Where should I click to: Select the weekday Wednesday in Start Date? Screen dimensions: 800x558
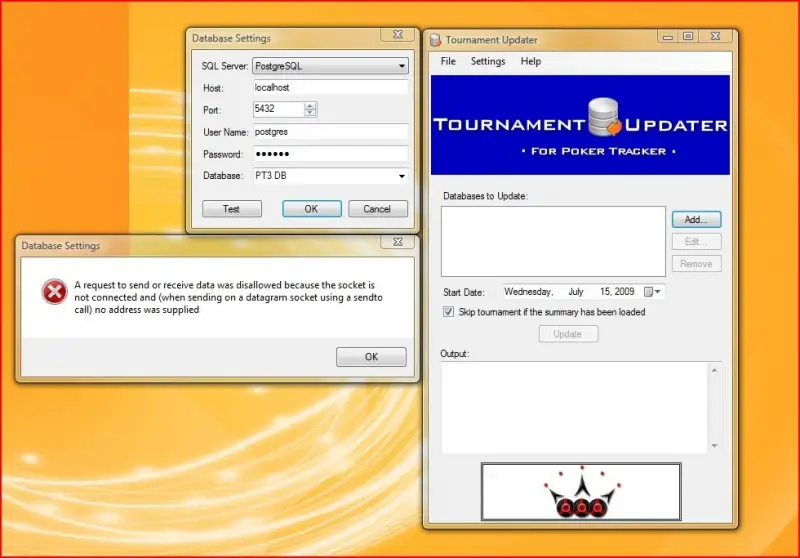[528, 292]
